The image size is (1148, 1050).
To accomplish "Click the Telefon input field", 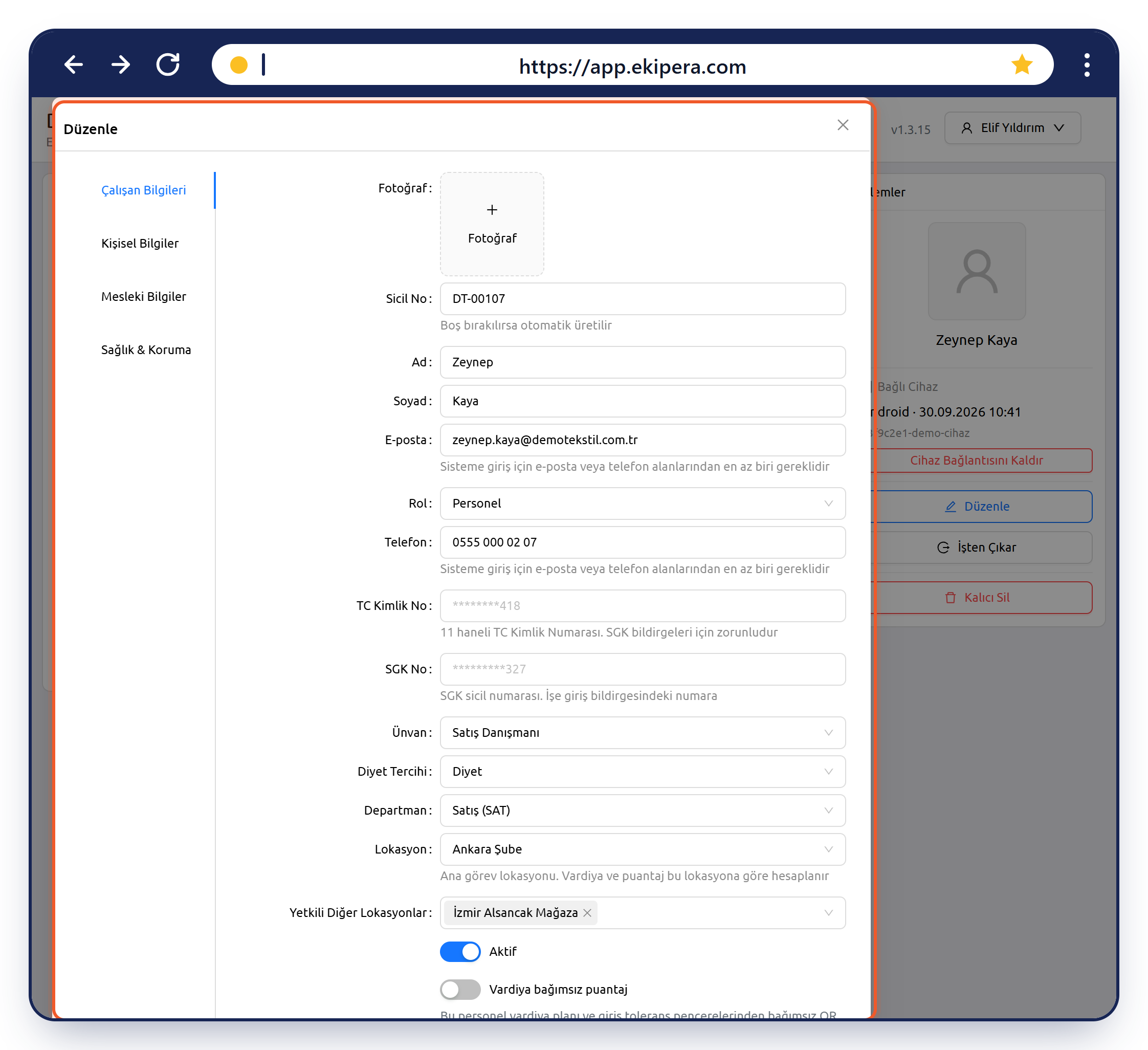I will 643,542.
